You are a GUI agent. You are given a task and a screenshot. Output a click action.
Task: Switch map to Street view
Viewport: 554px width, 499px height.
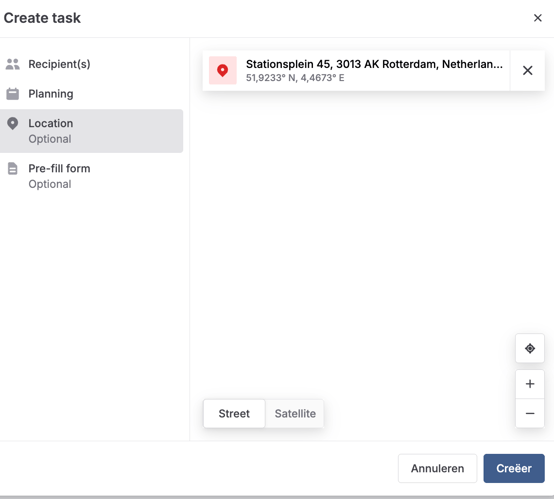coord(234,413)
